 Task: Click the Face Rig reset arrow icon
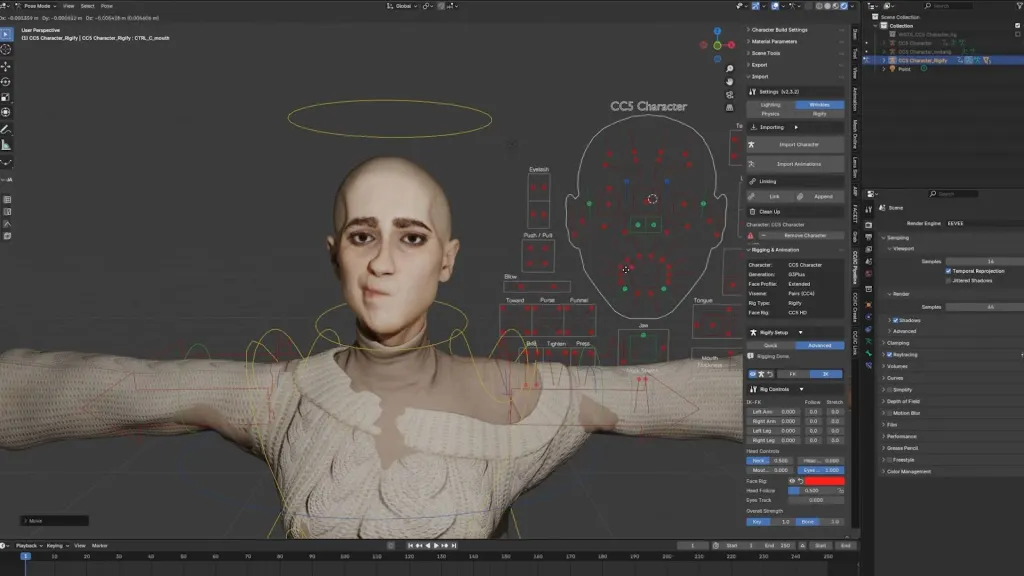800,481
